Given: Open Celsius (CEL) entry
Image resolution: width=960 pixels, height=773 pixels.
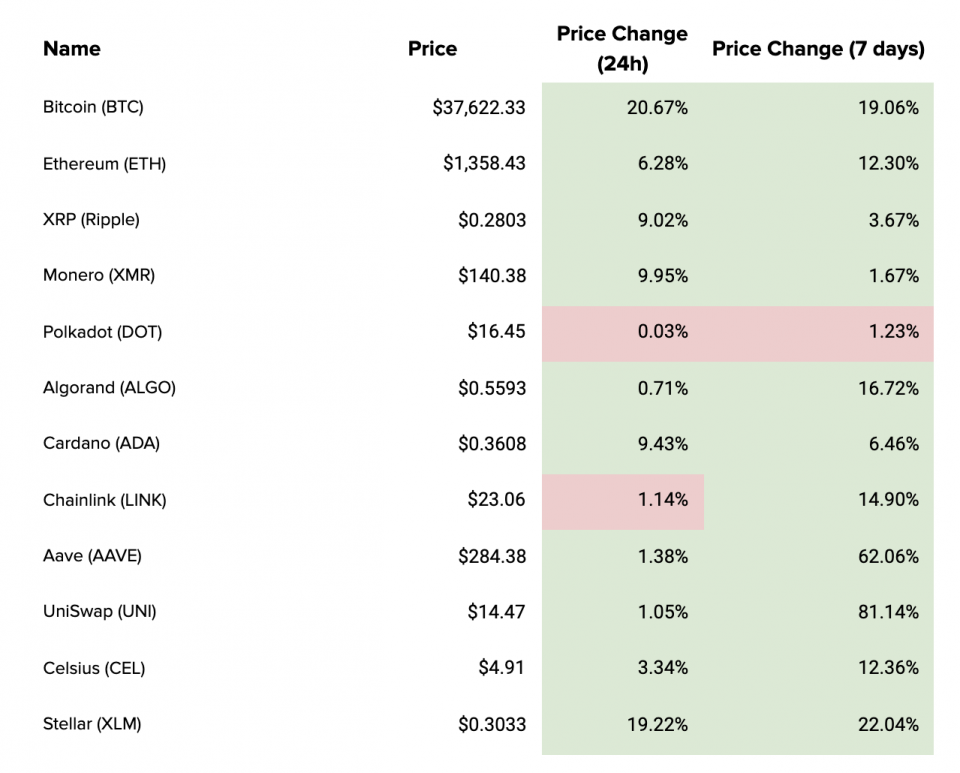Looking at the screenshot, I should coord(94,668).
